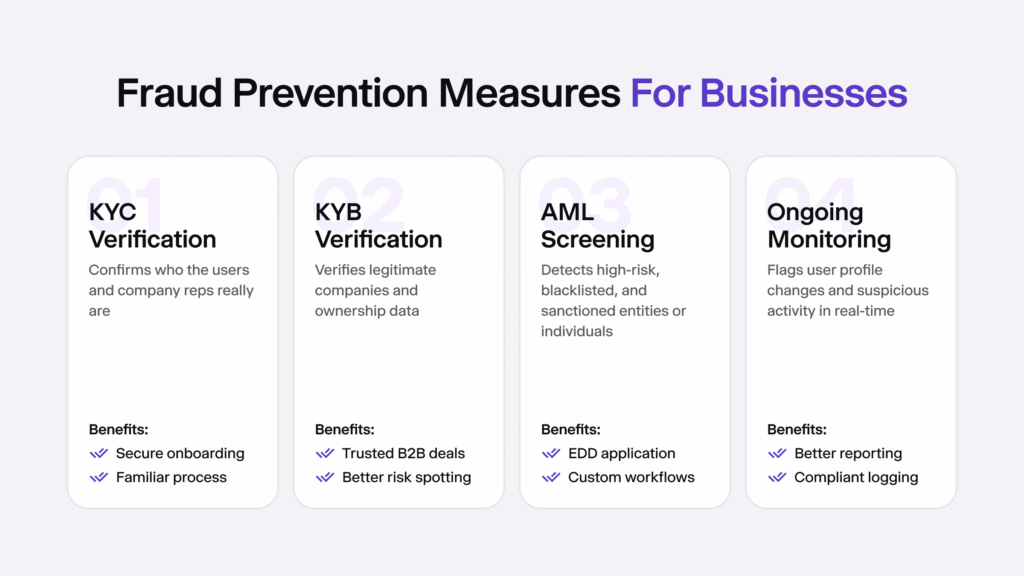Click the description starting Confirms who the users
This screenshot has height=576, width=1024.
(171, 290)
